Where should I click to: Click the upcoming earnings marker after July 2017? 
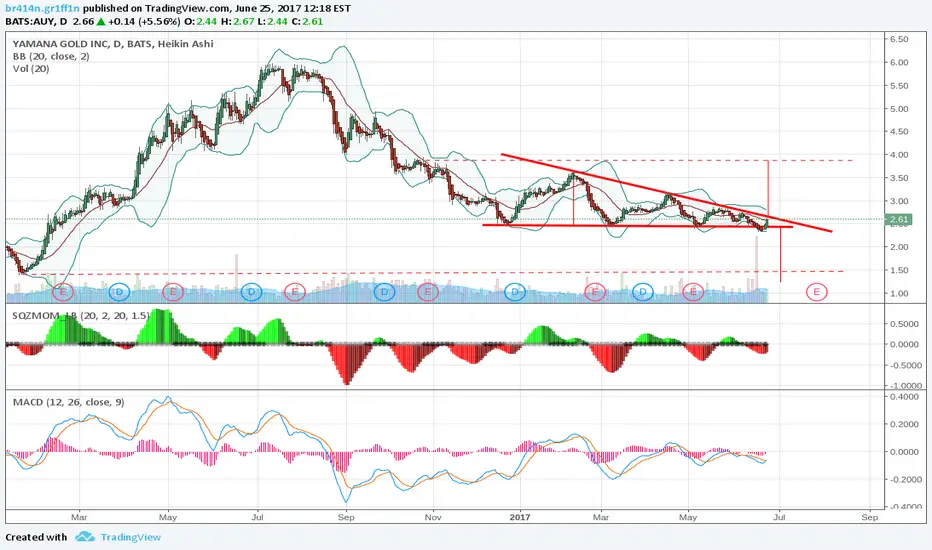817,292
